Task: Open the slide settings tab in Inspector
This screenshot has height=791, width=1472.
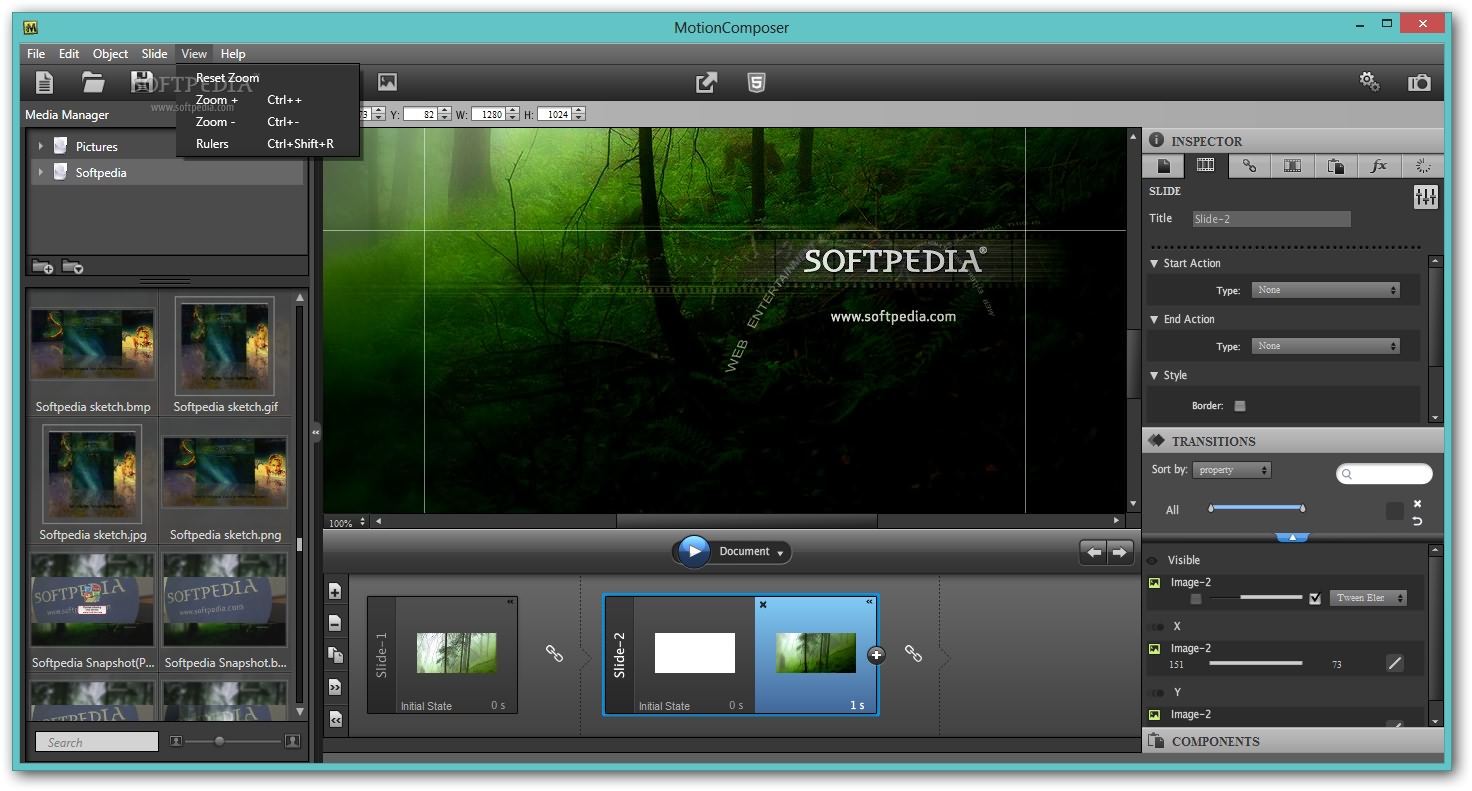Action: pos(1206,166)
